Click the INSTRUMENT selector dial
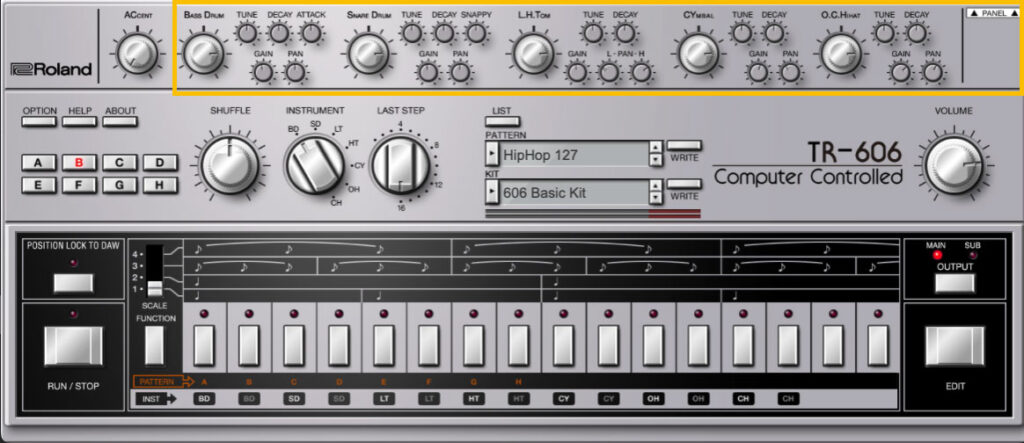This screenshot has height=443, width=1024. 315,164
